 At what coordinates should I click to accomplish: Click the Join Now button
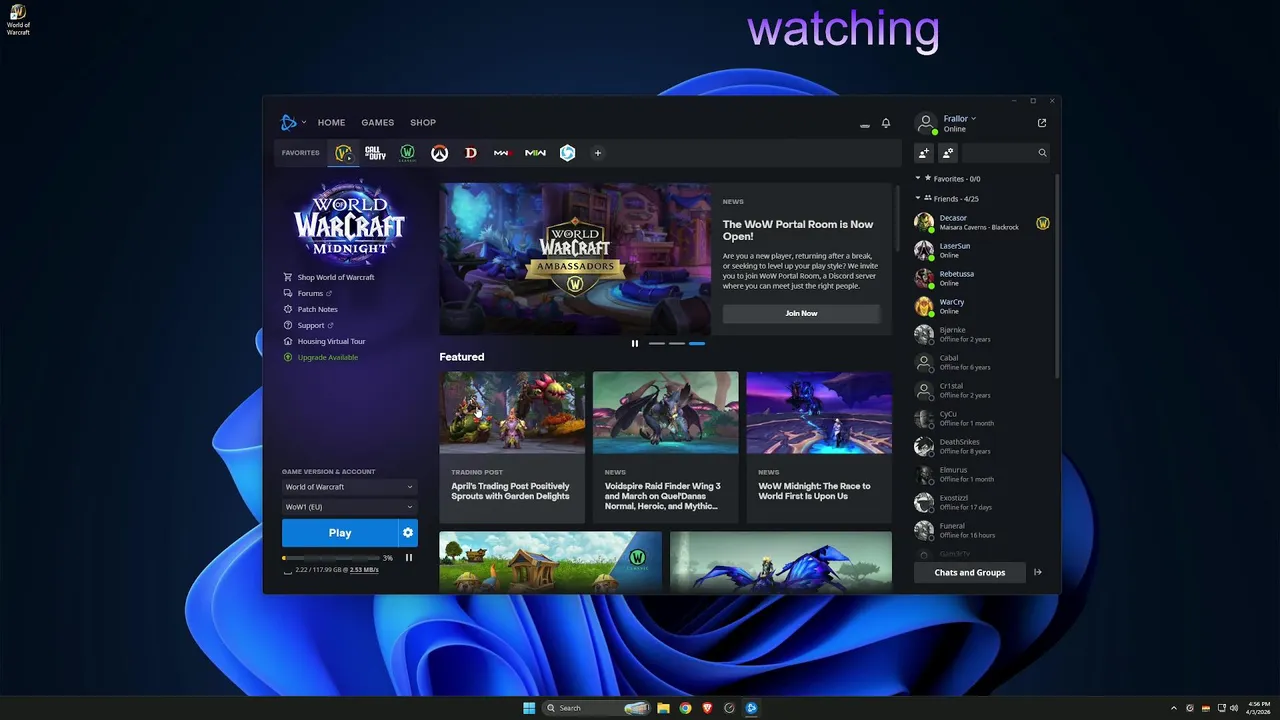[801, 313]
